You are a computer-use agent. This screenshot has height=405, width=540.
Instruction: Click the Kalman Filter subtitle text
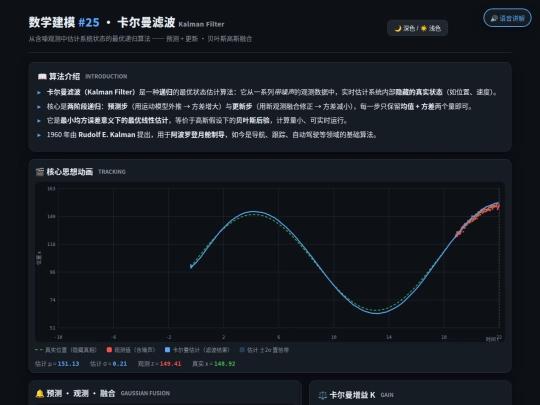pyautogui.click(x=201, y=24)
